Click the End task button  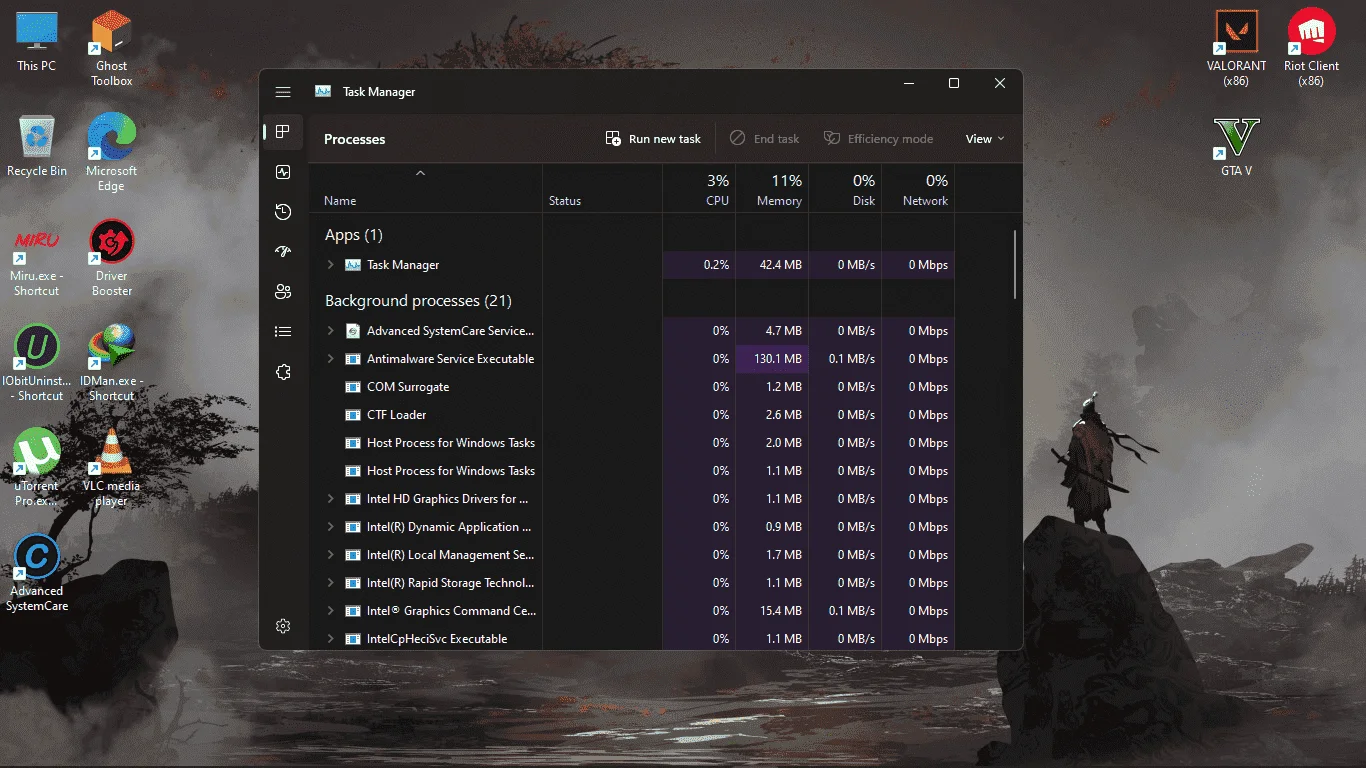click(x=765, y=139)
